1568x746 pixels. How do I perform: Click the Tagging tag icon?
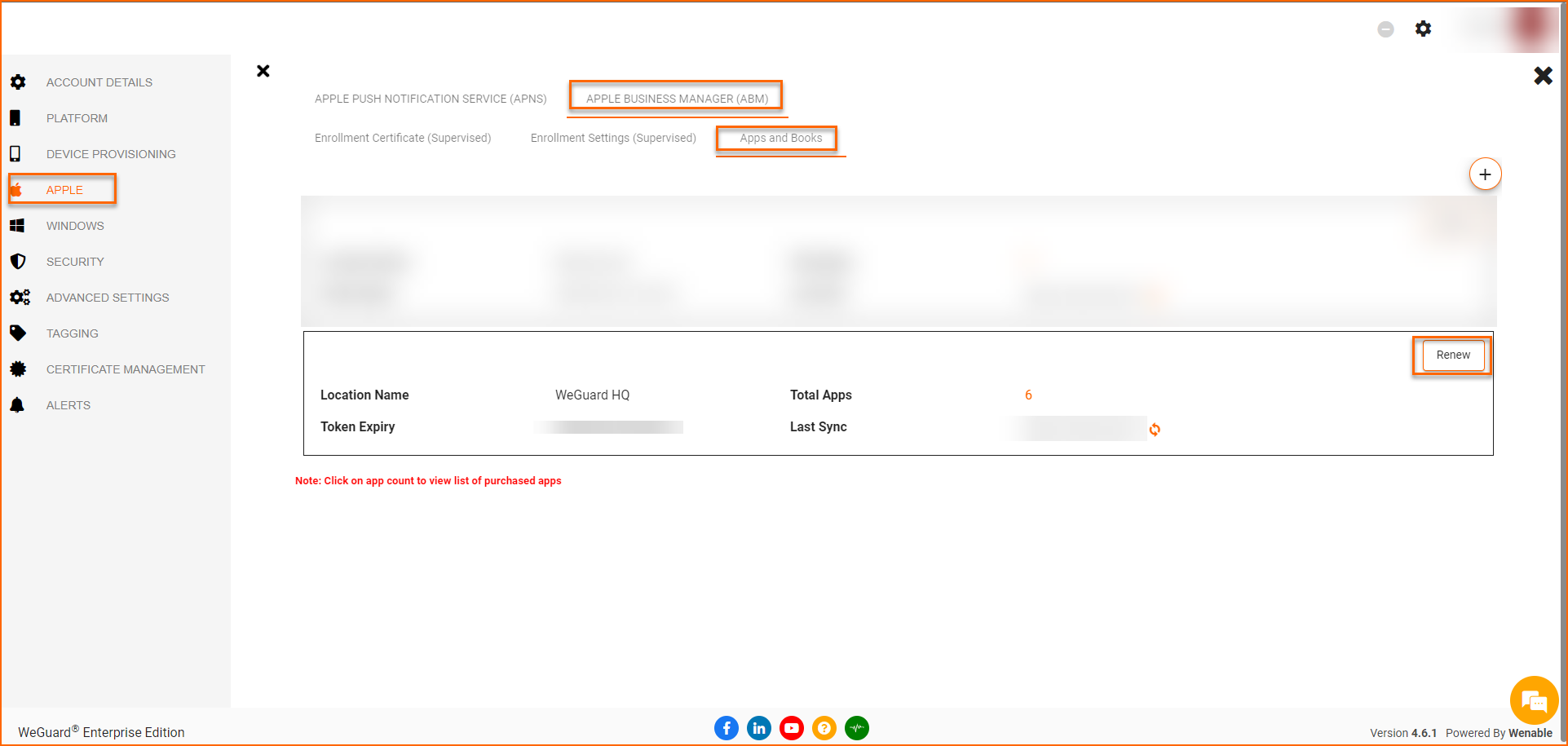point(18,333)
